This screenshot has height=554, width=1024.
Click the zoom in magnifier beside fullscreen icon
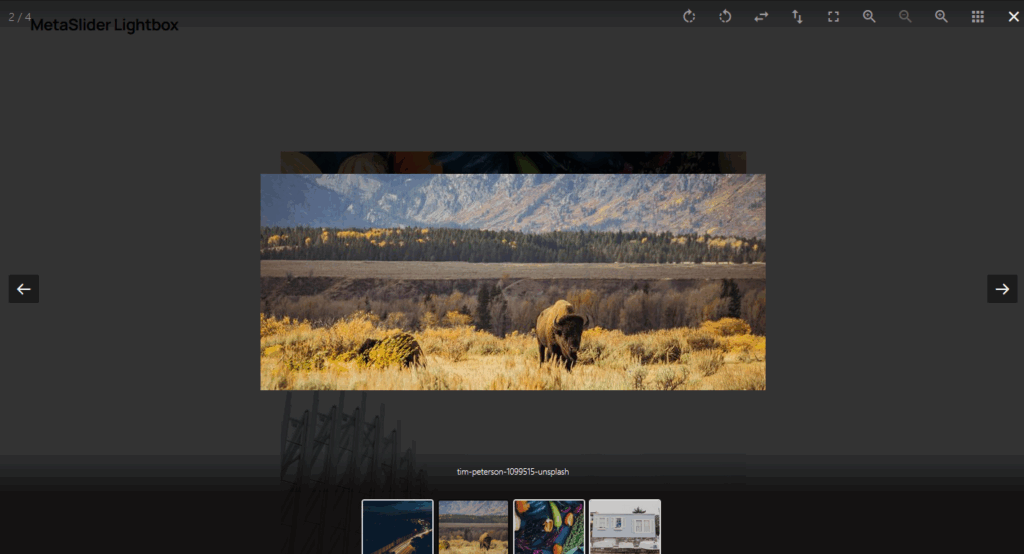coord(869,16)
